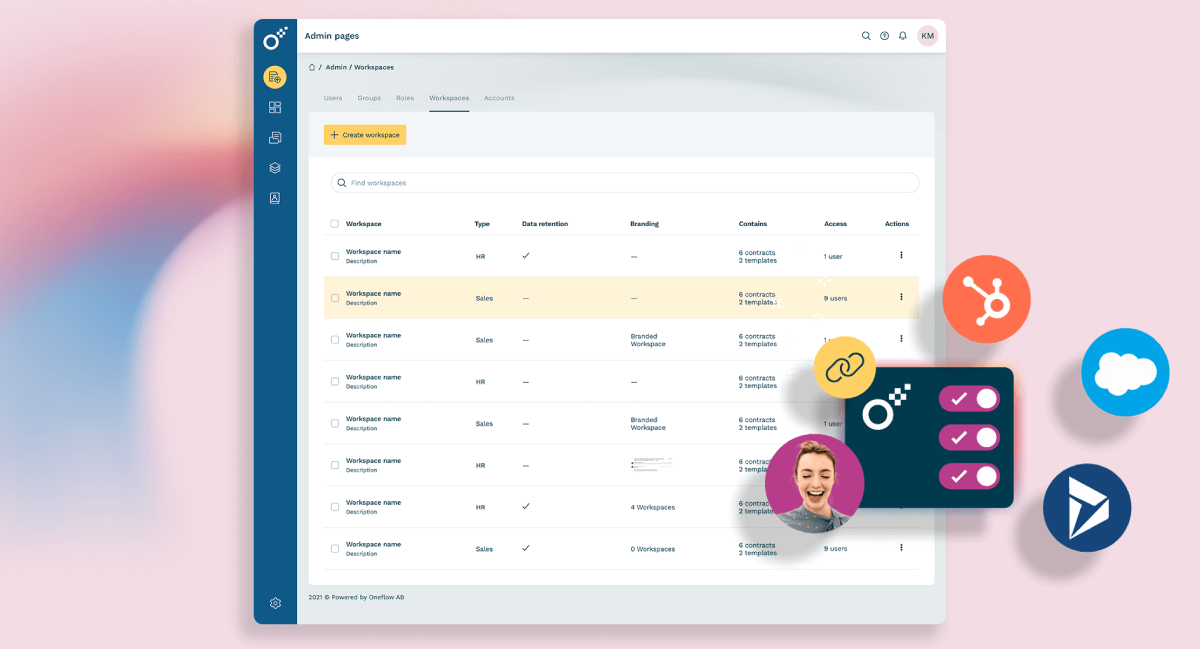1200x649 pixels.
Task: Switch to the Accounts tab
Action: pos(499,98)
